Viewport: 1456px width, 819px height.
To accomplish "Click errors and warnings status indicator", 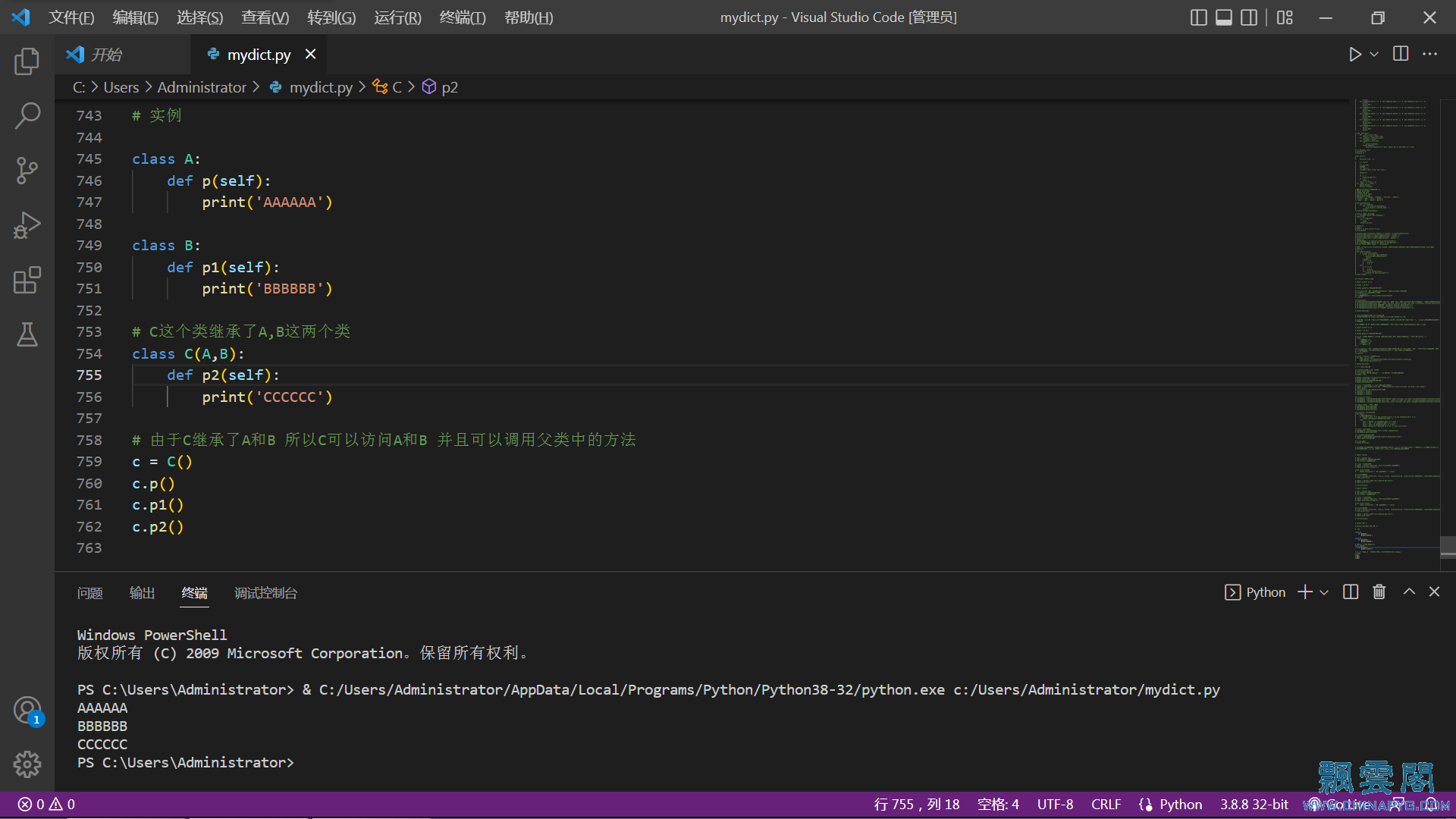I will click(x=46, y=805).
